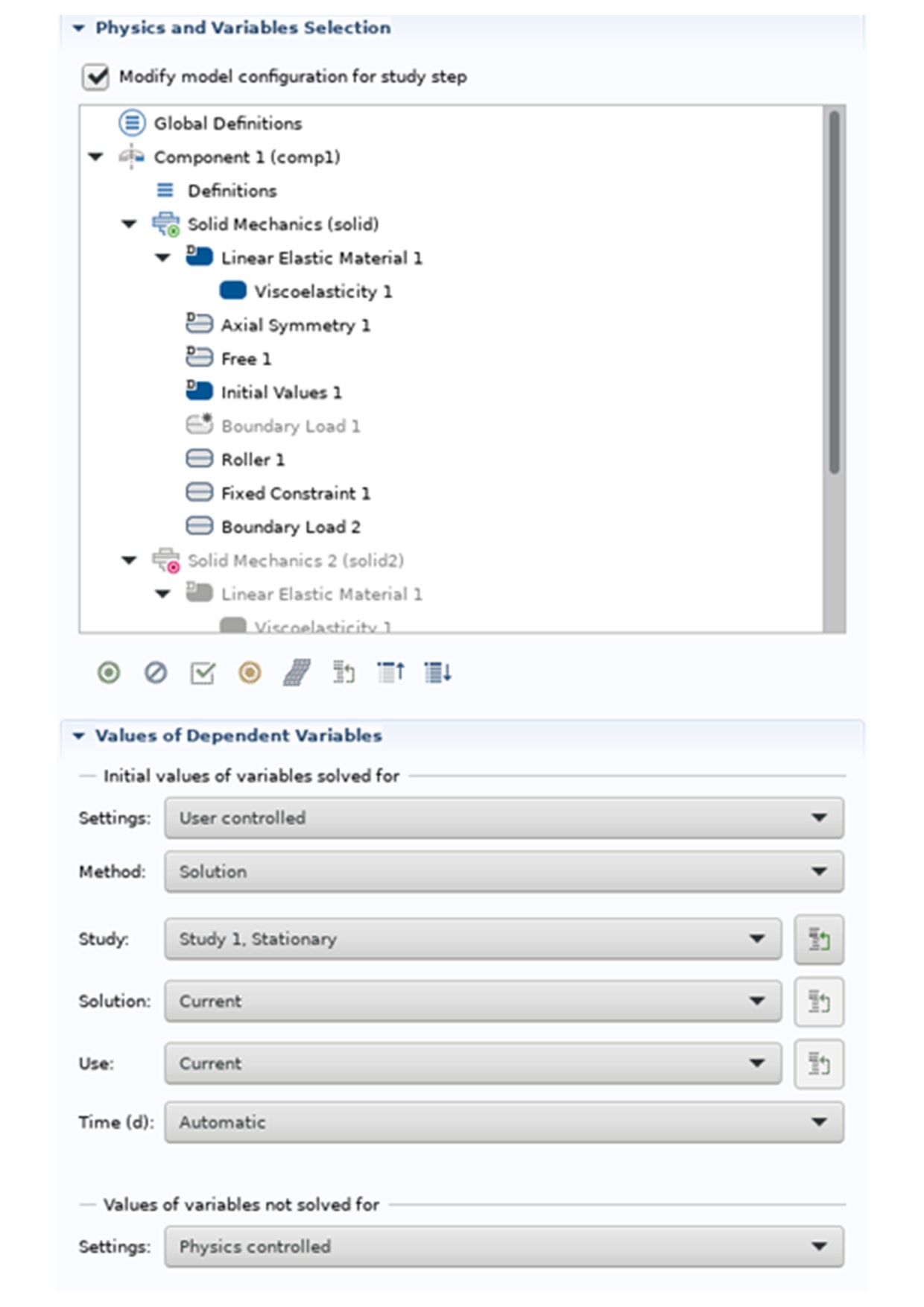Collapse the Physics and Variables Selection section
The image size is (924, 1307).
pos(78,28)
